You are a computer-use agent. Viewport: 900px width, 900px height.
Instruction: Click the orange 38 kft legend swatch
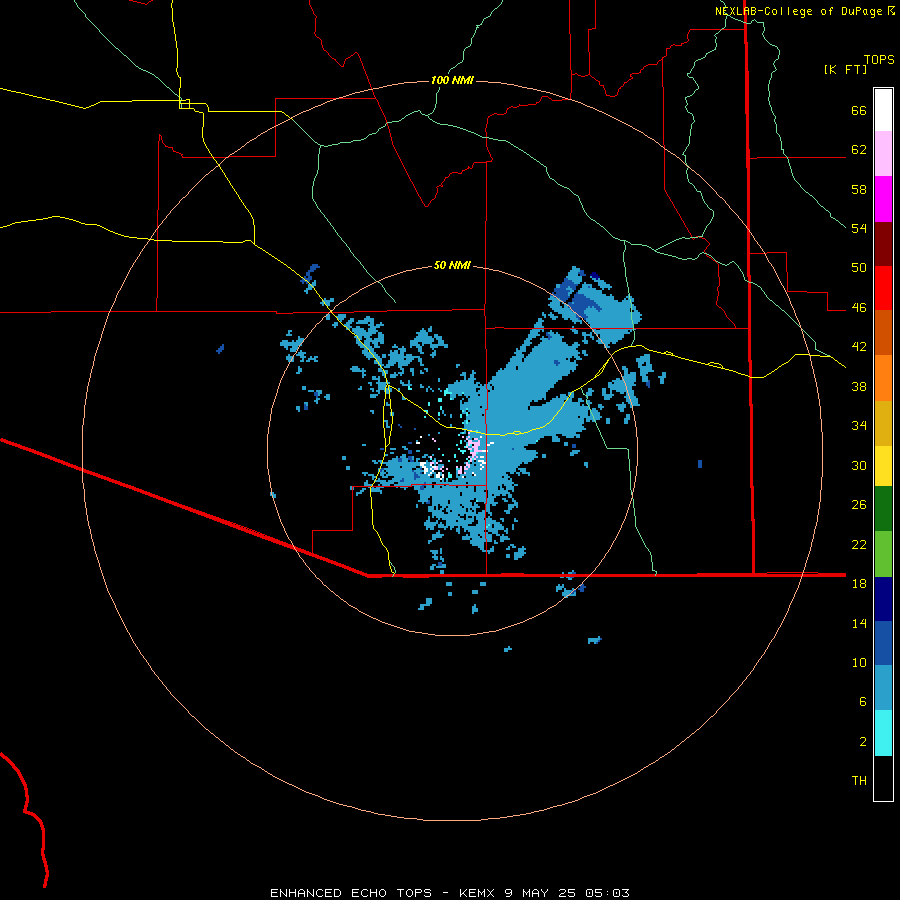coord(883,378)
